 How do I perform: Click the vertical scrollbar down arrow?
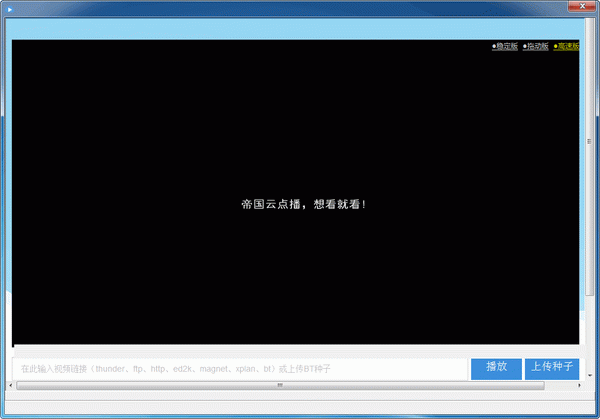click(590, 375)
